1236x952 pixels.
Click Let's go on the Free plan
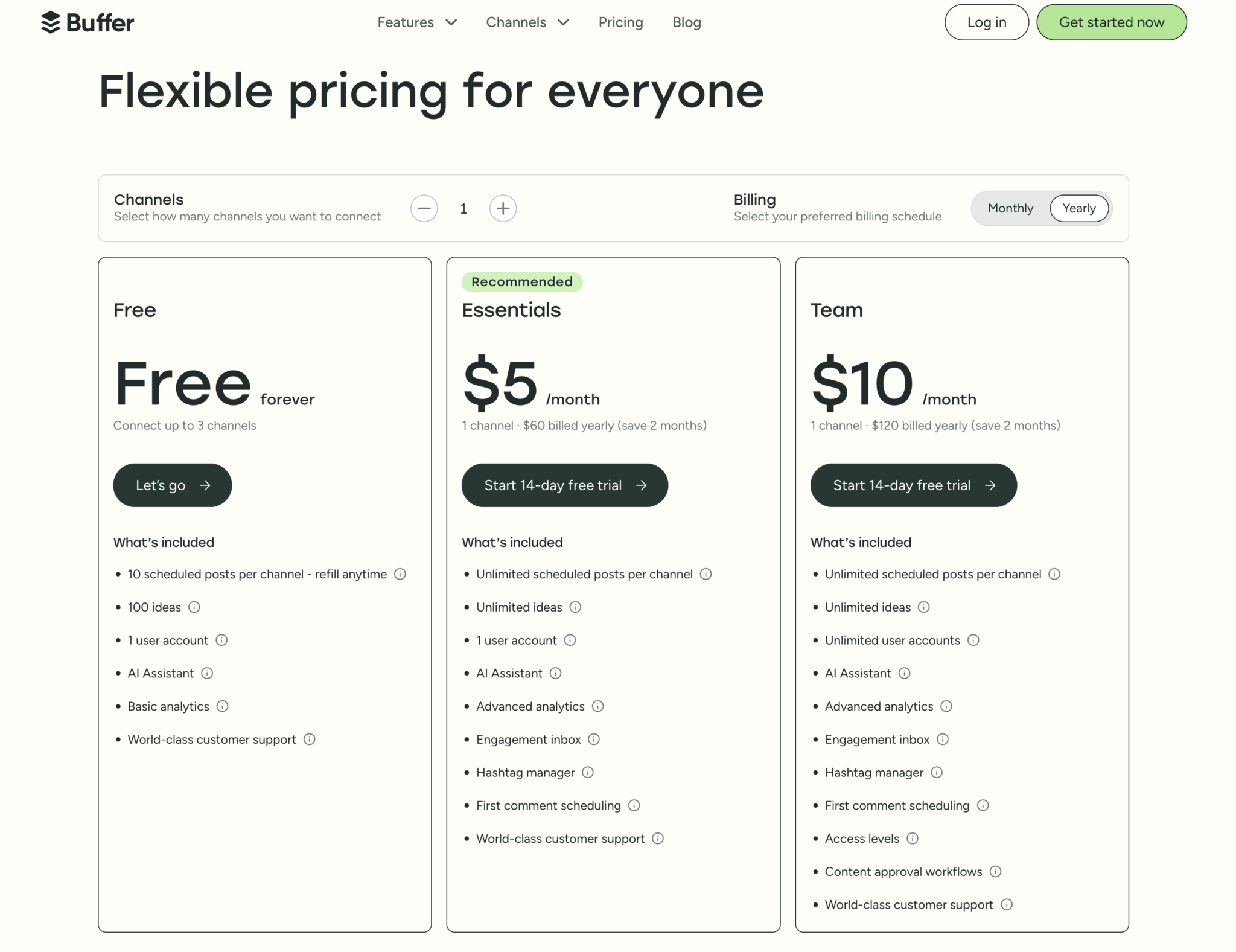[x=172, y=485]
